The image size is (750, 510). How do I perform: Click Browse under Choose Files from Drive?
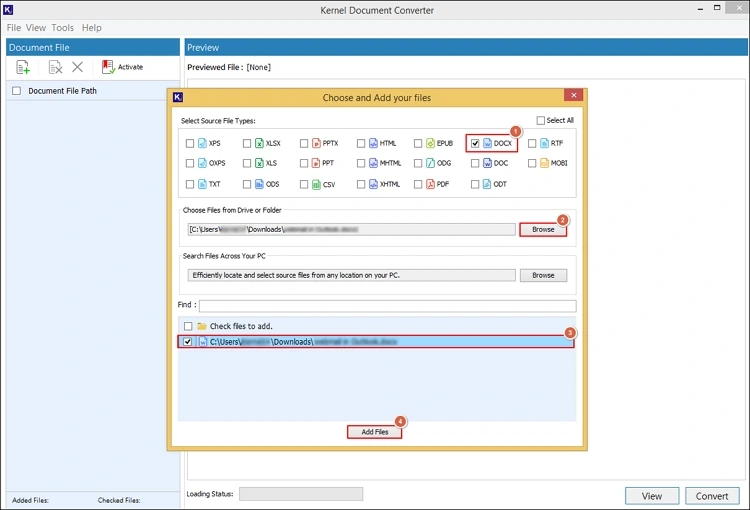543,229
